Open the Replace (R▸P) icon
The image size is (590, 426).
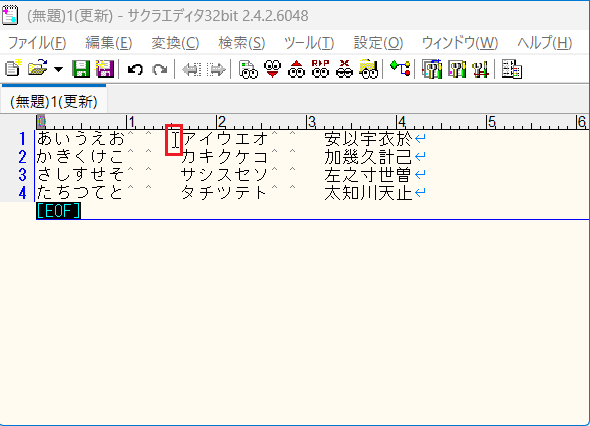320,69
